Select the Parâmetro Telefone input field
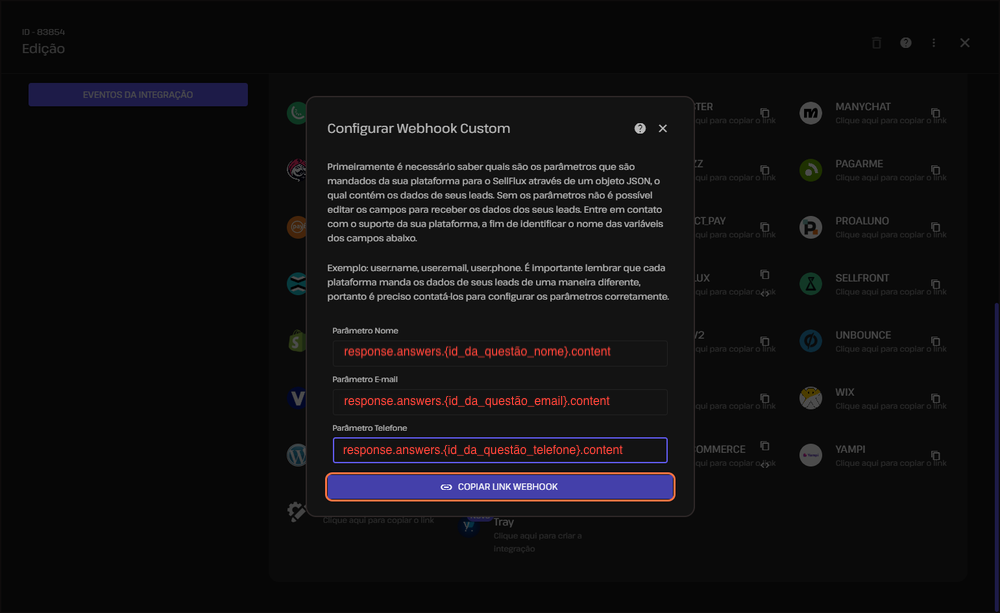 pyautogui.click(x=500, y=450)
